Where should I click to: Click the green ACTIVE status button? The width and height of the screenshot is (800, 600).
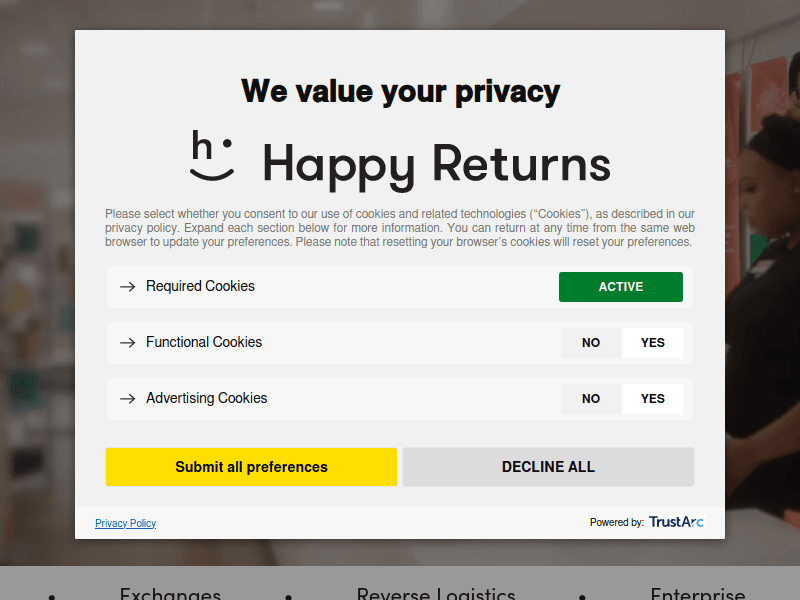coord(620,287)
